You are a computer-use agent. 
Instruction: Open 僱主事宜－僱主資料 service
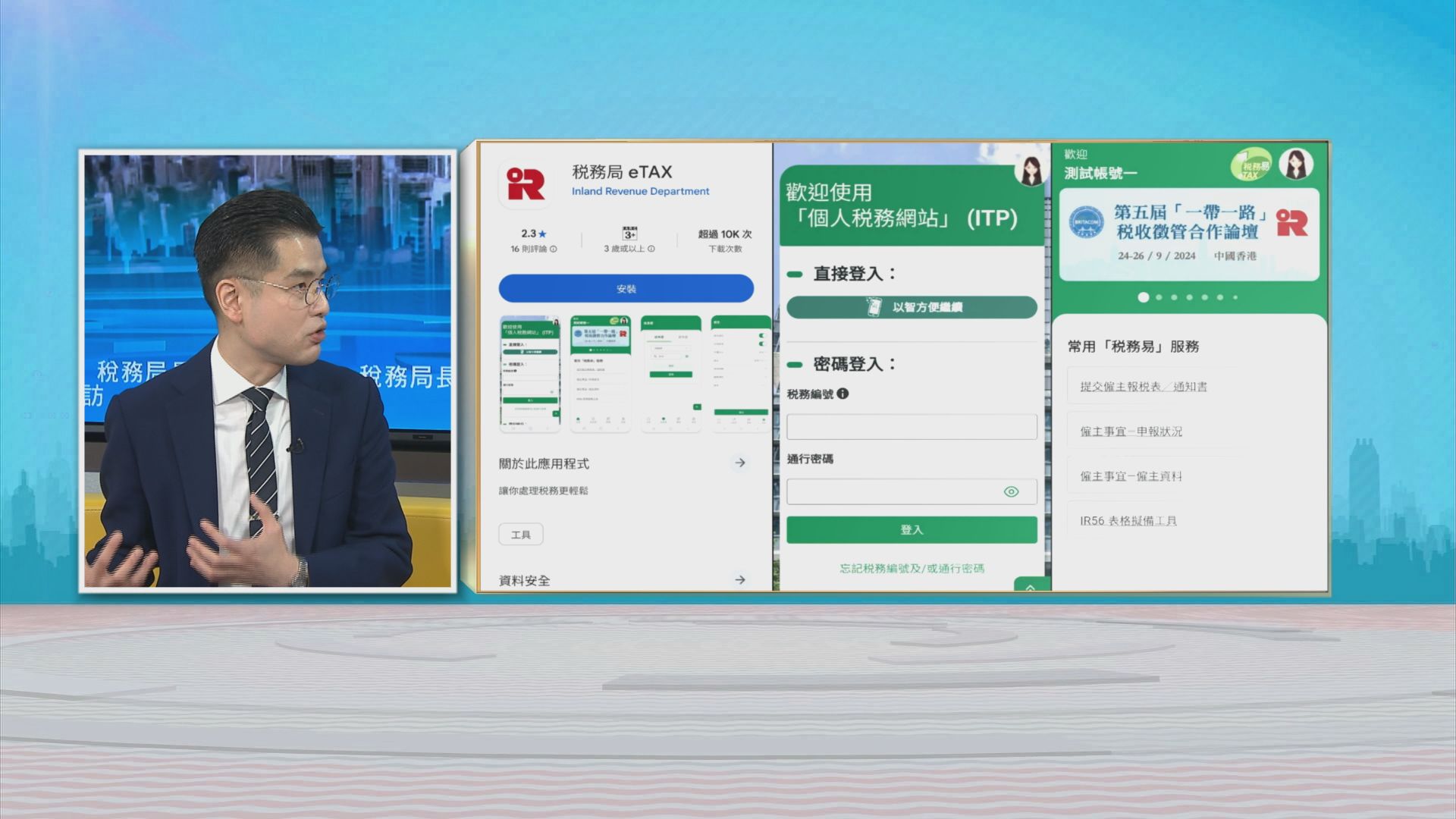[1131, 476]
